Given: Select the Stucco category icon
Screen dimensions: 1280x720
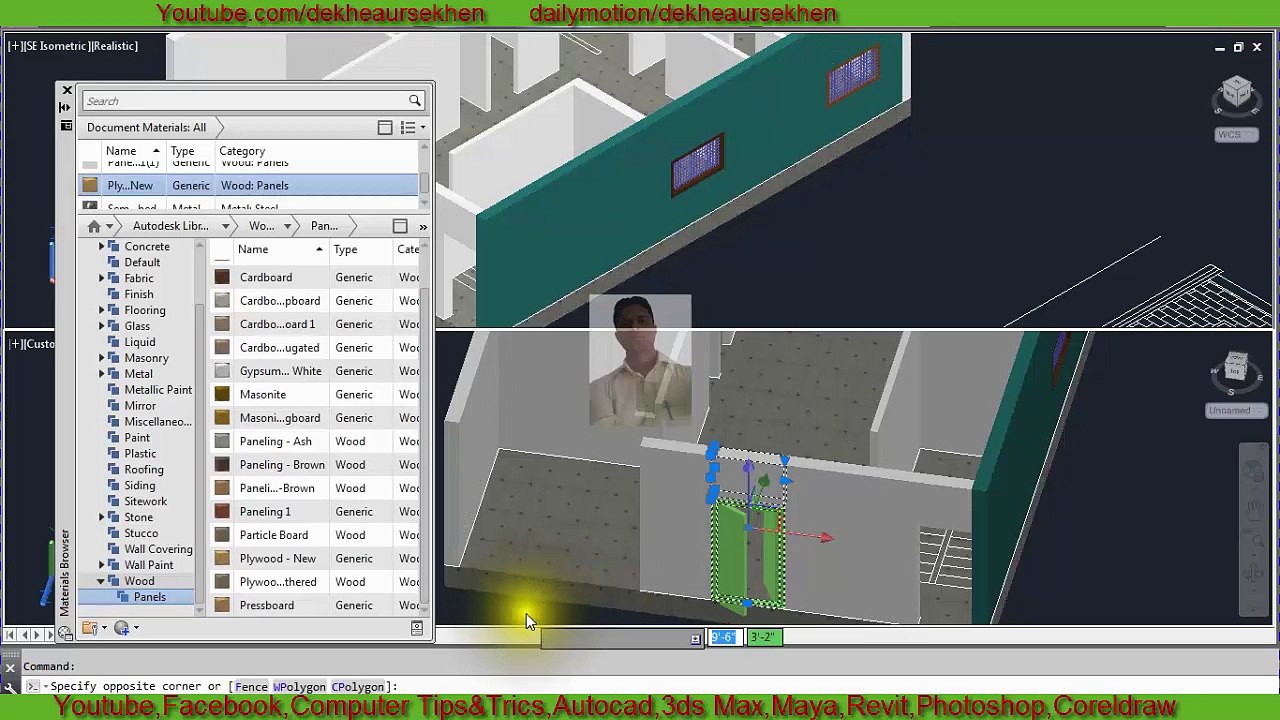Looking at the screenshot, I should coord(114,533).
